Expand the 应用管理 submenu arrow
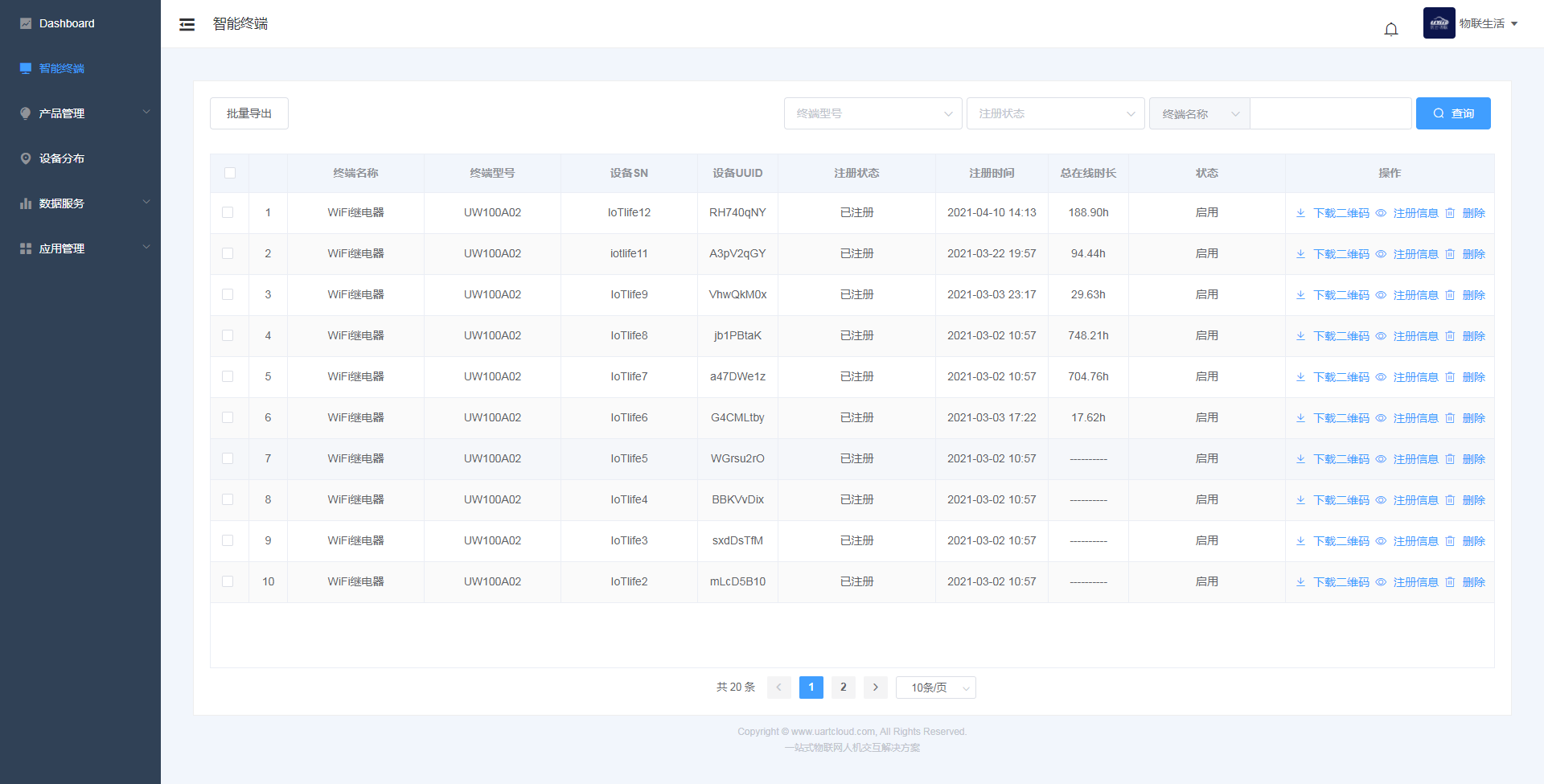 (x=146, y=248)
